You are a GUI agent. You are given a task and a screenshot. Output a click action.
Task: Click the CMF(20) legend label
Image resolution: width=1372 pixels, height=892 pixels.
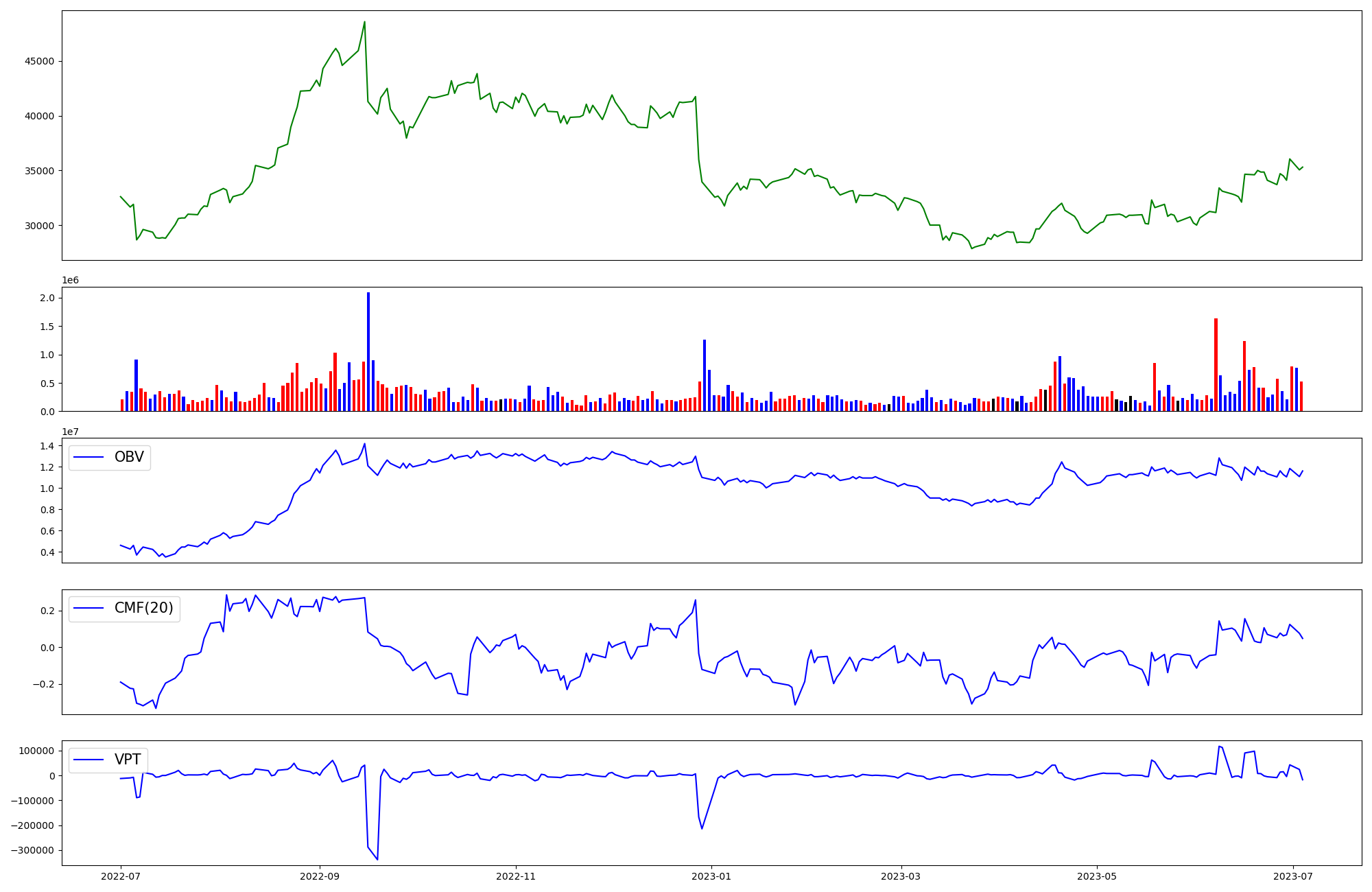(x=143, y=609)
